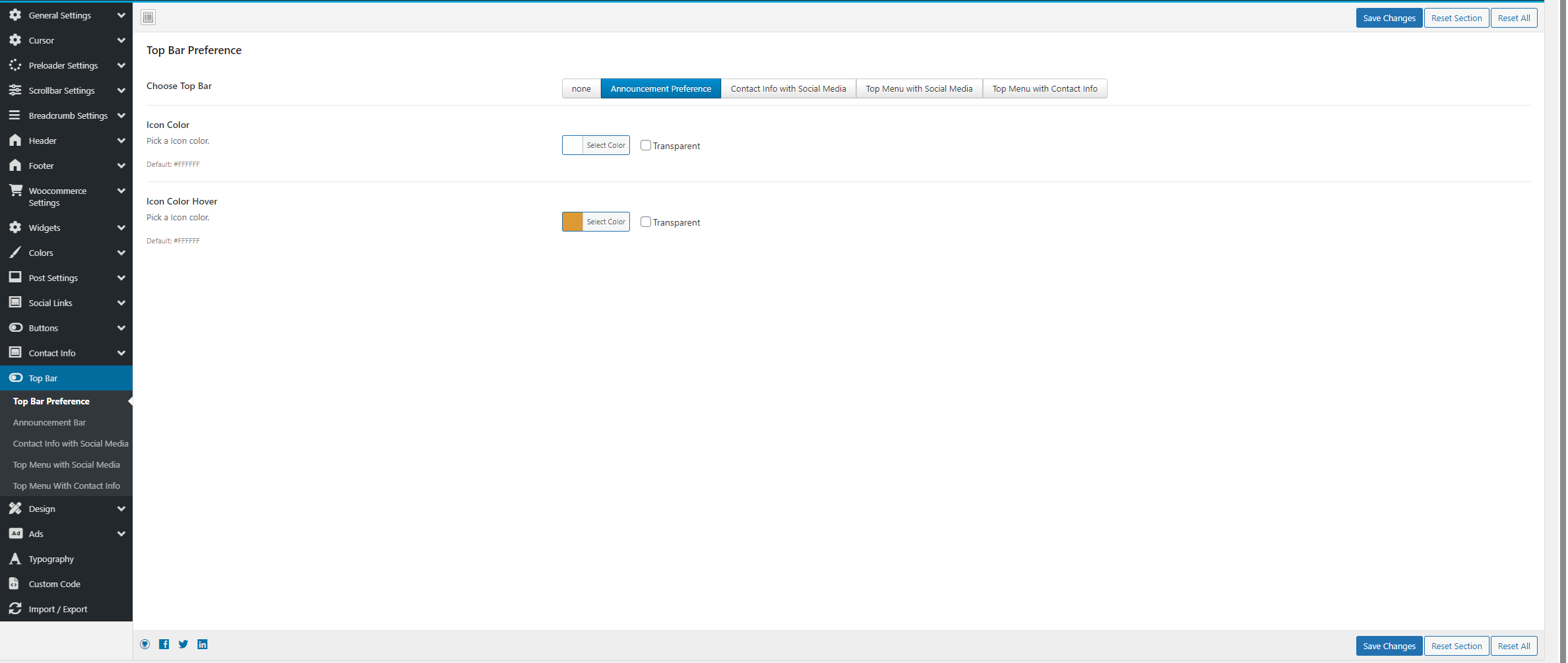Image resolution: width=1568 pixels, height=663 pixels.
Task: Open the orange Icon Color Hover swatch
Action: click(x=573, y=222)
